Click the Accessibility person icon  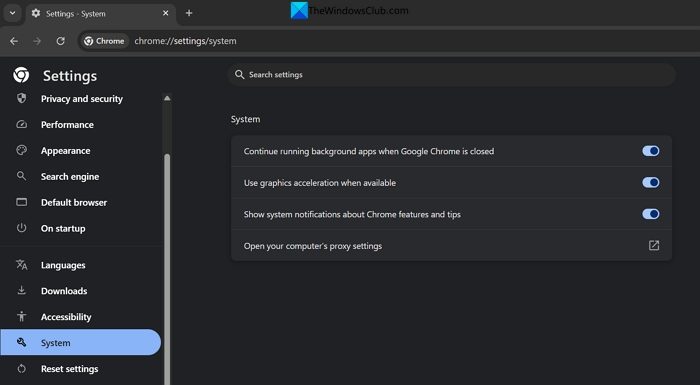pos(21,316)
